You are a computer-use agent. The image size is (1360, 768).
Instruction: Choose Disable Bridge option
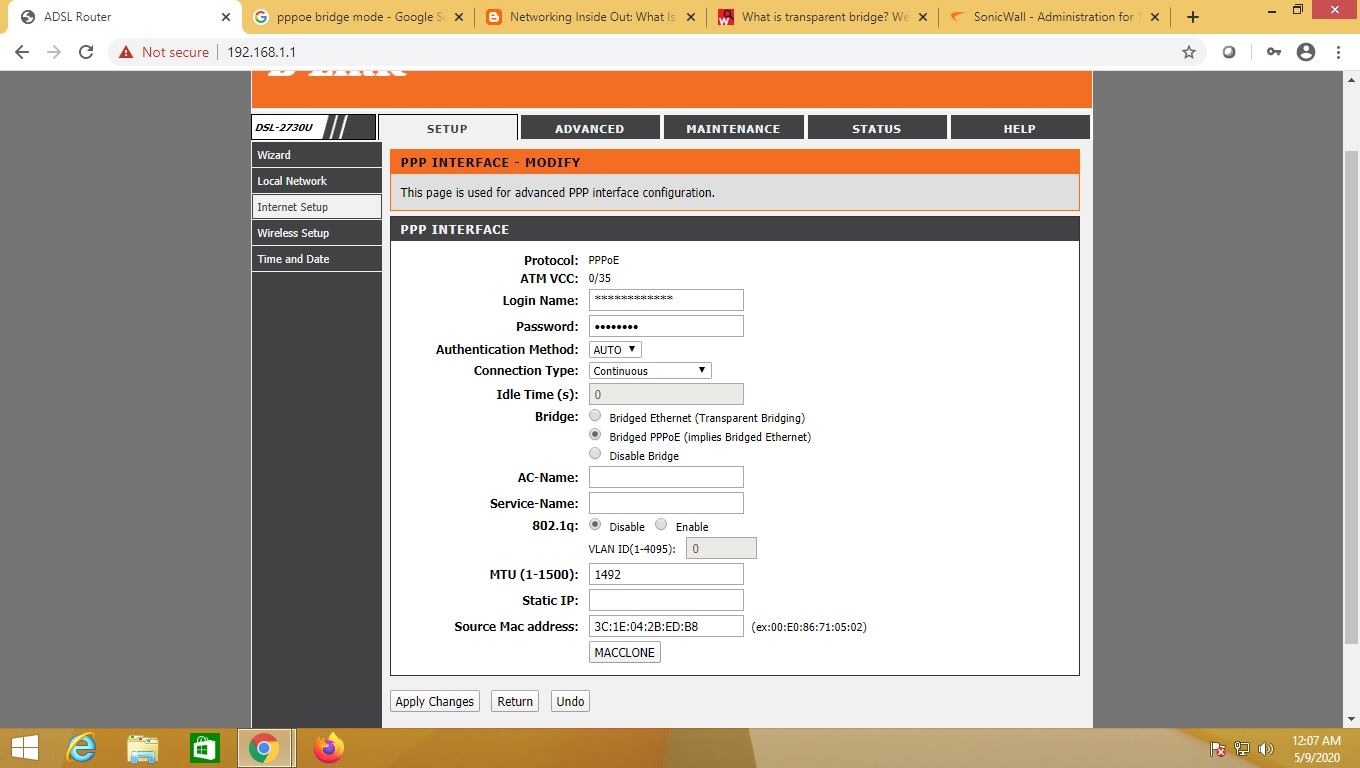(595, 453)
